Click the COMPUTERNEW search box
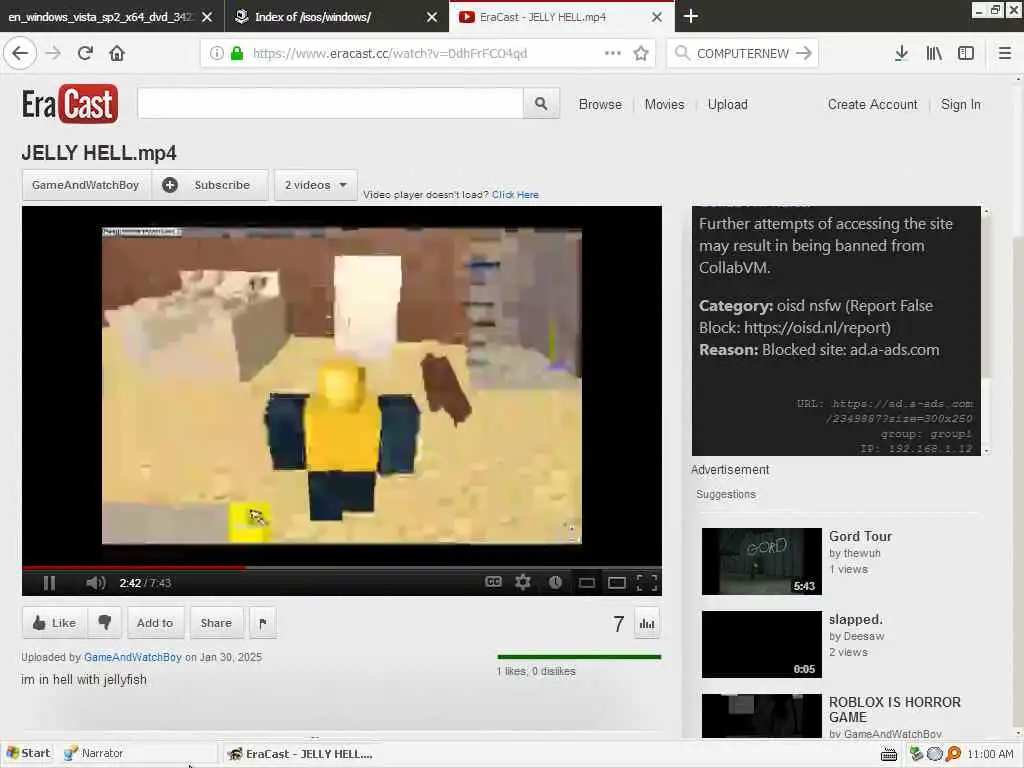 point(743,53)
